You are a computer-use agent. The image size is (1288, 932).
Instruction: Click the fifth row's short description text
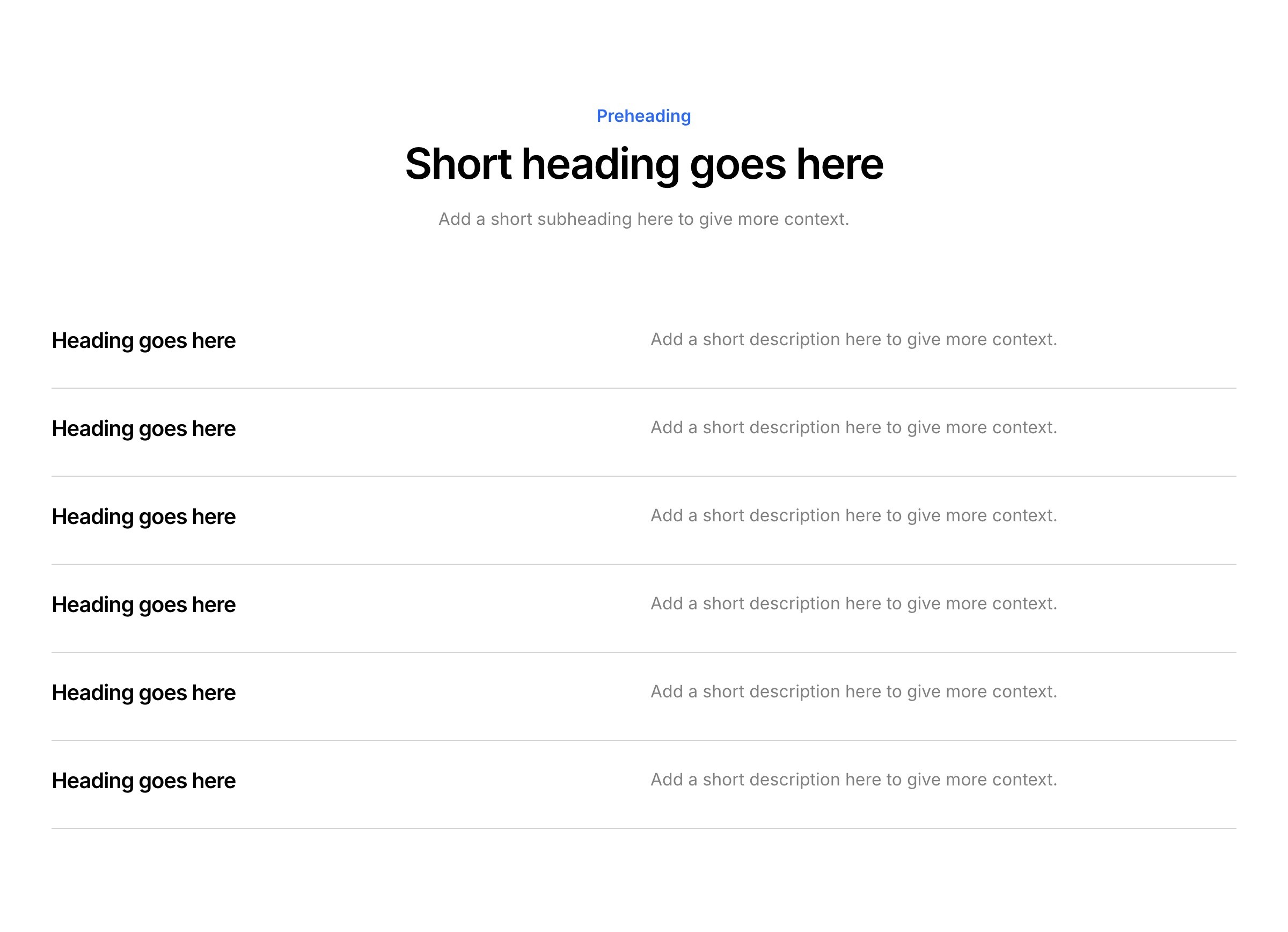click(853, 691)
